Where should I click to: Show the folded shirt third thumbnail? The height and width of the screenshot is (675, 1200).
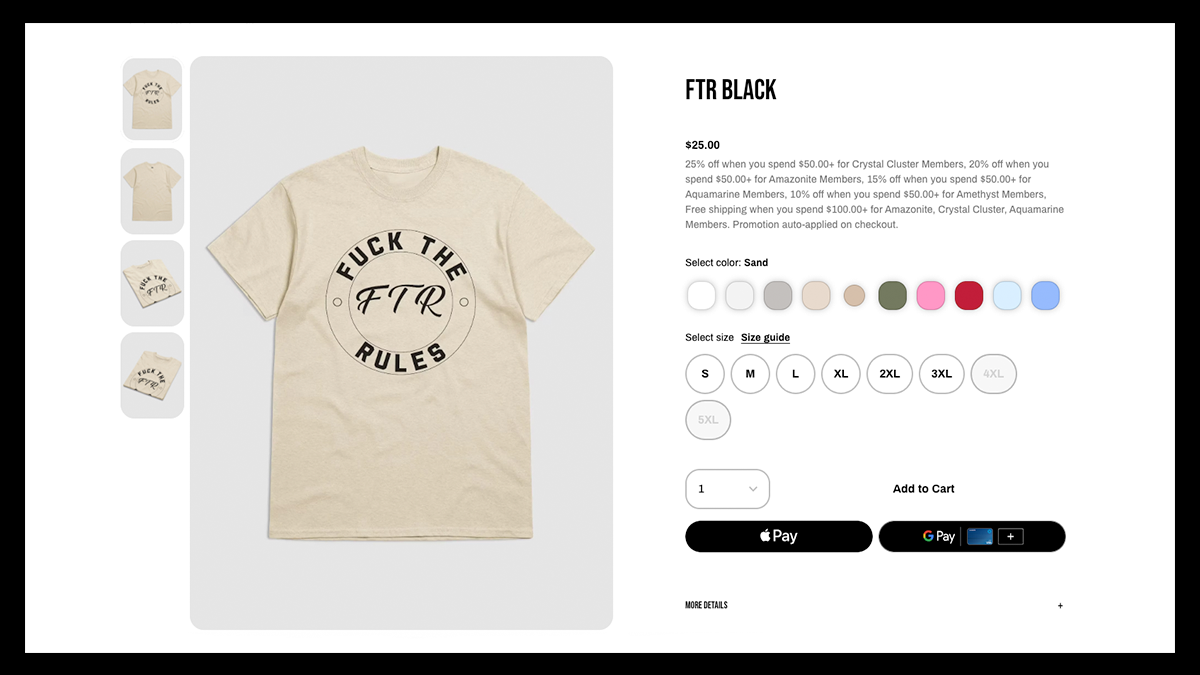pos(152,283)
